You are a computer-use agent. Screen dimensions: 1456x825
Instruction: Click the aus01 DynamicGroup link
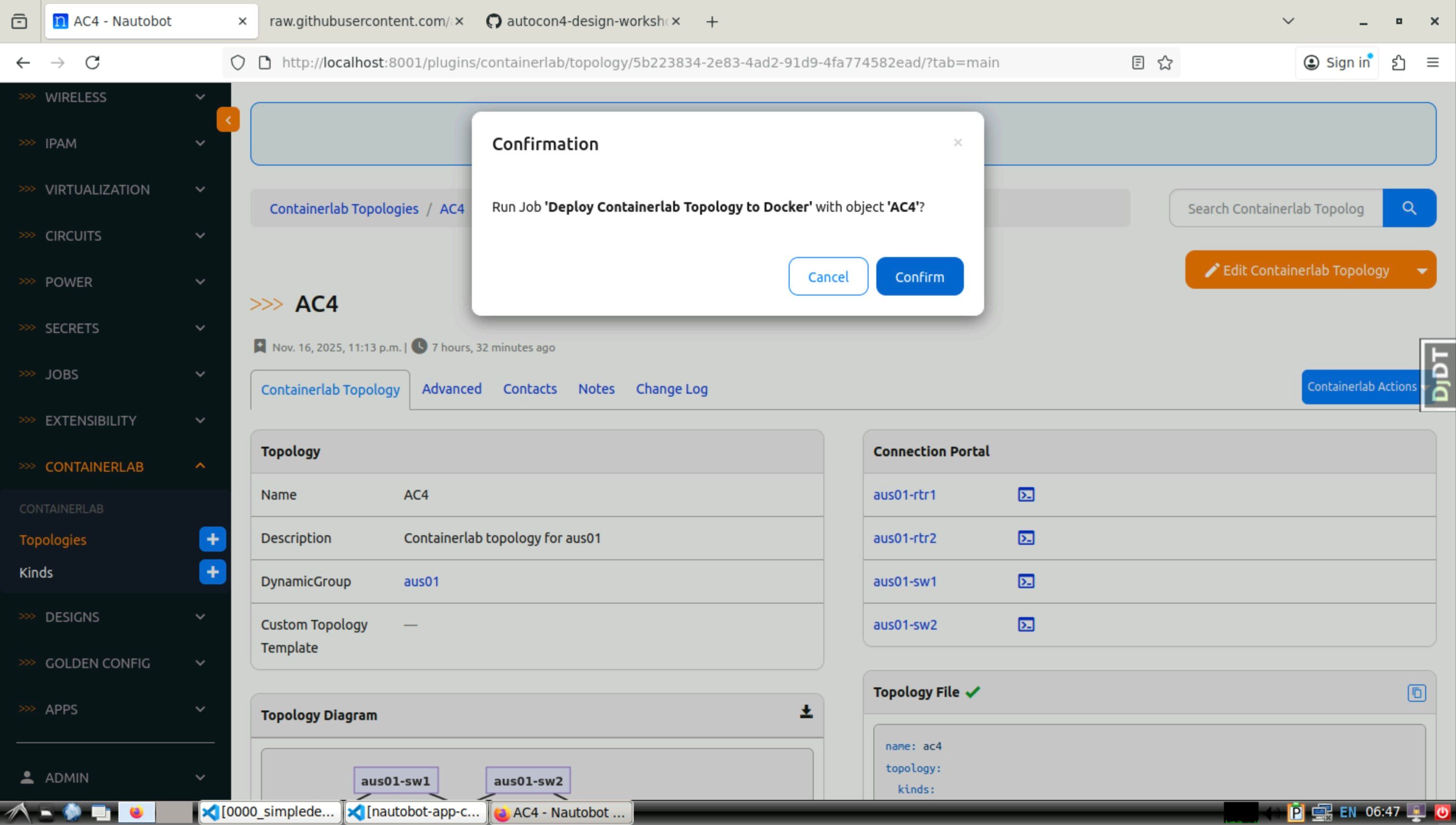pos(421,581)
